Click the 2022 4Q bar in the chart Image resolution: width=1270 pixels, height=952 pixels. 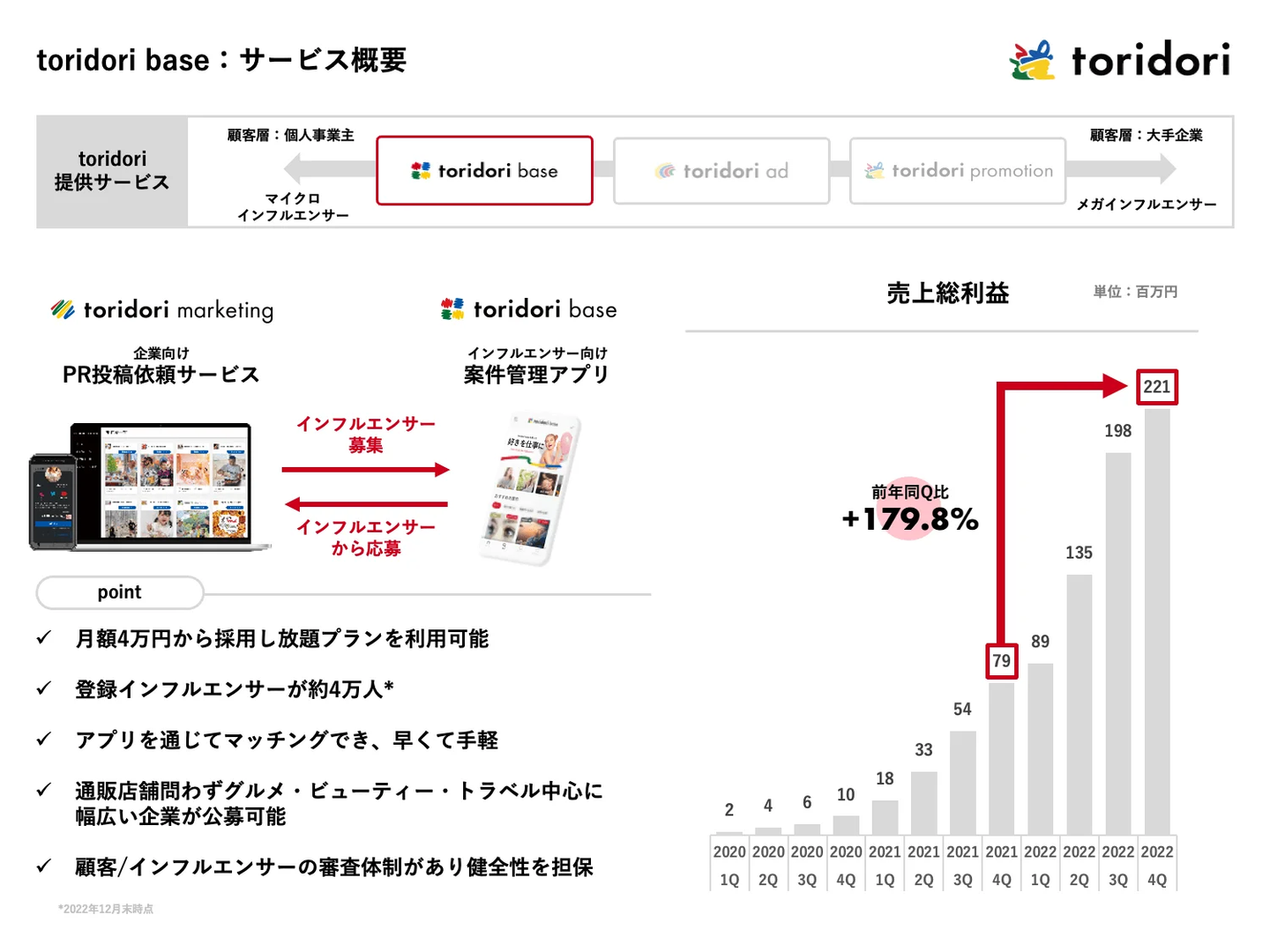(1157, 621)
